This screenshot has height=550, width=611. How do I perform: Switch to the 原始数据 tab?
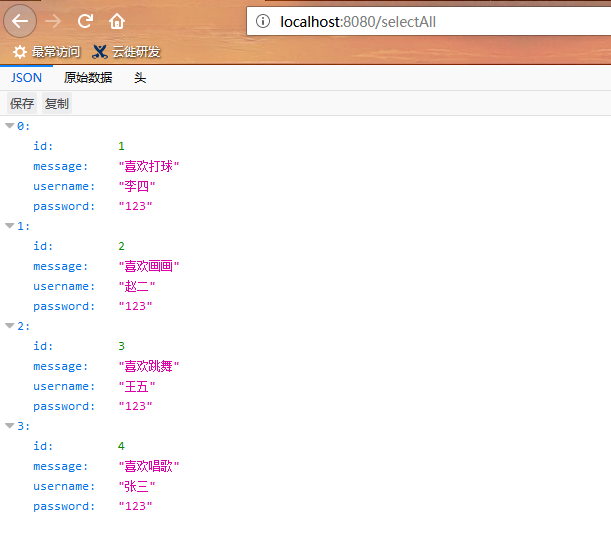(88, 78)
